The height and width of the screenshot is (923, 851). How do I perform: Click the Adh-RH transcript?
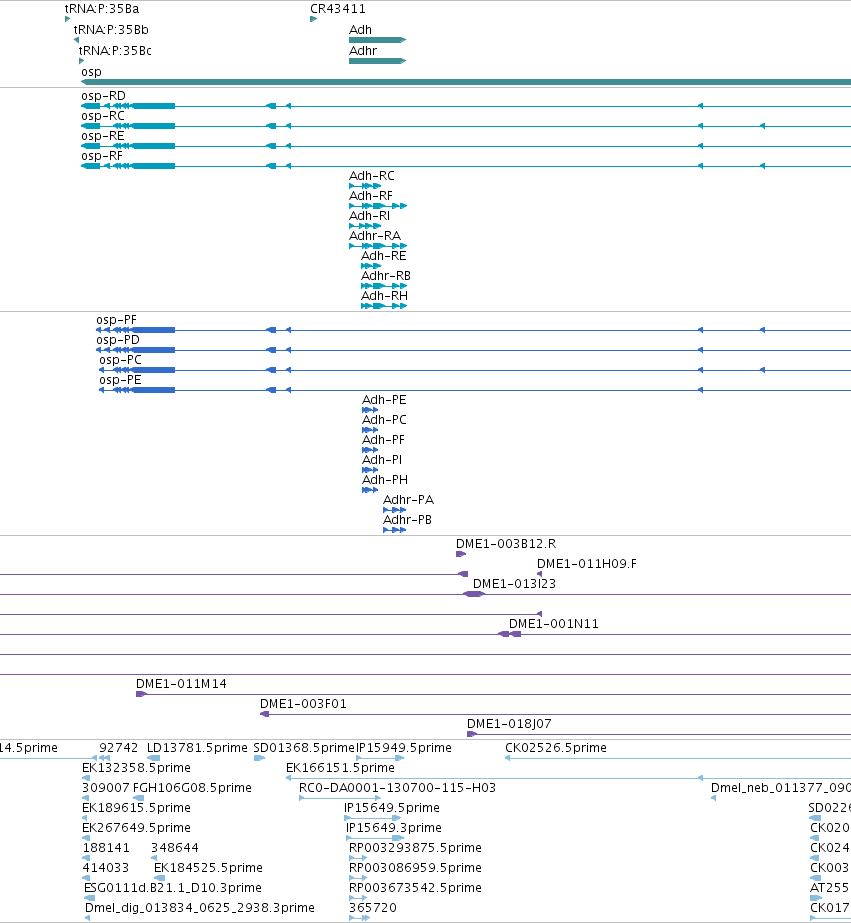(384, 306)
